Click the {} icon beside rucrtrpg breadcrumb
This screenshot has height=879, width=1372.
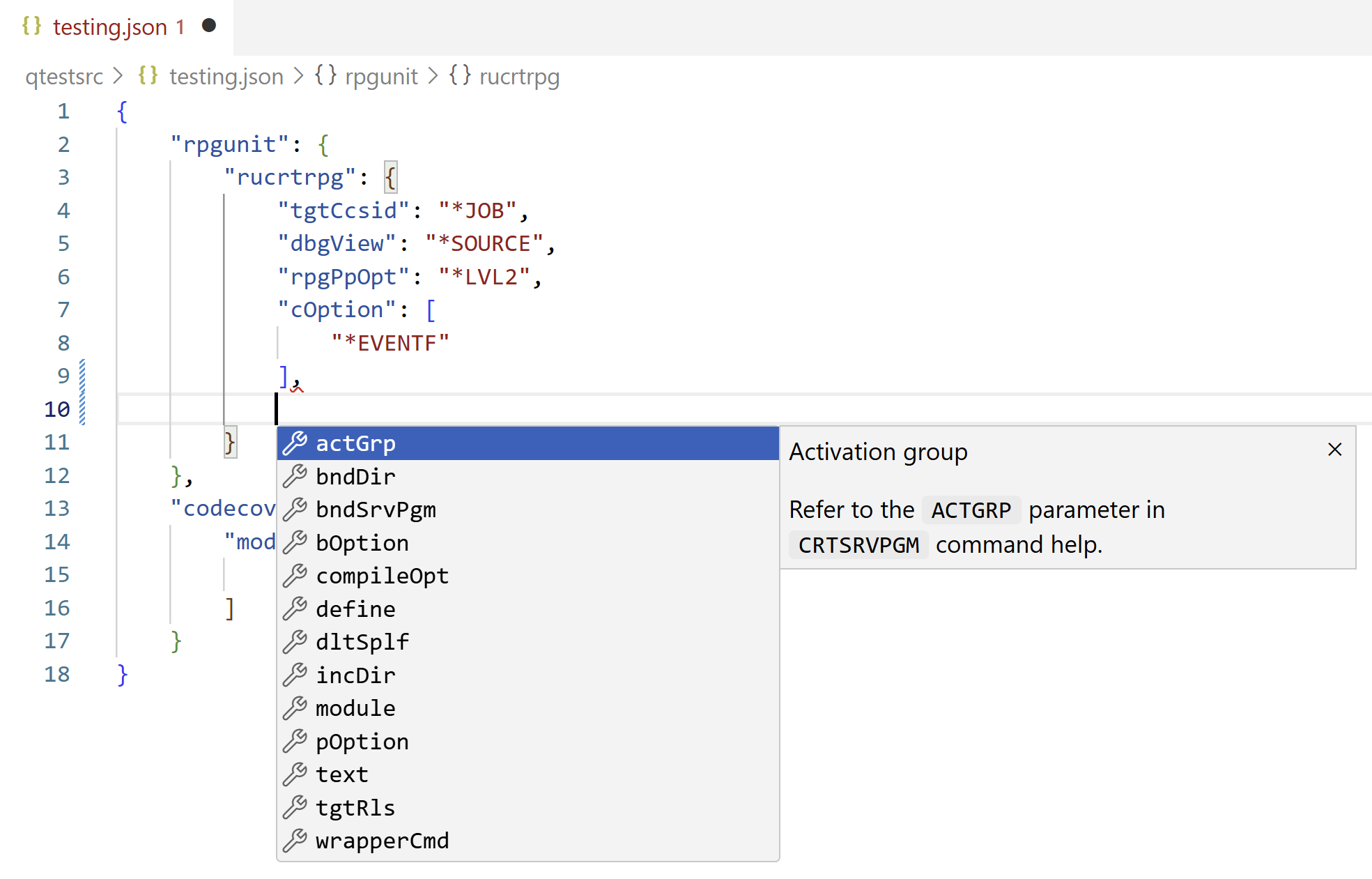tap(460, 76)
